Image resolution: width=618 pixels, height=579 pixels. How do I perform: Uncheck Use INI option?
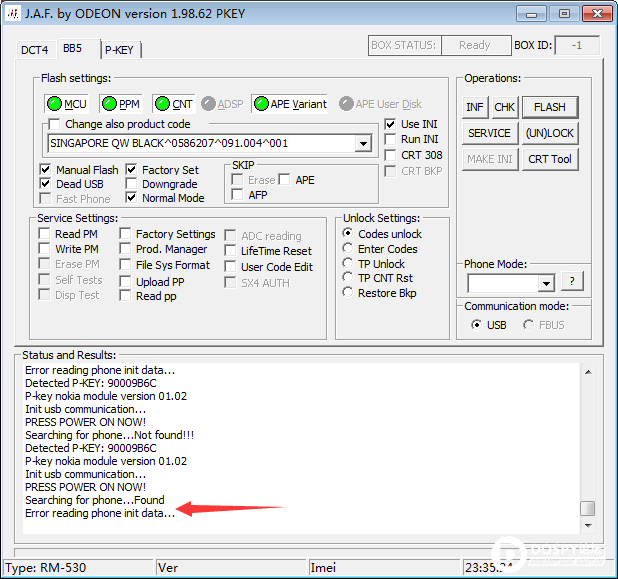click(390, 125)
